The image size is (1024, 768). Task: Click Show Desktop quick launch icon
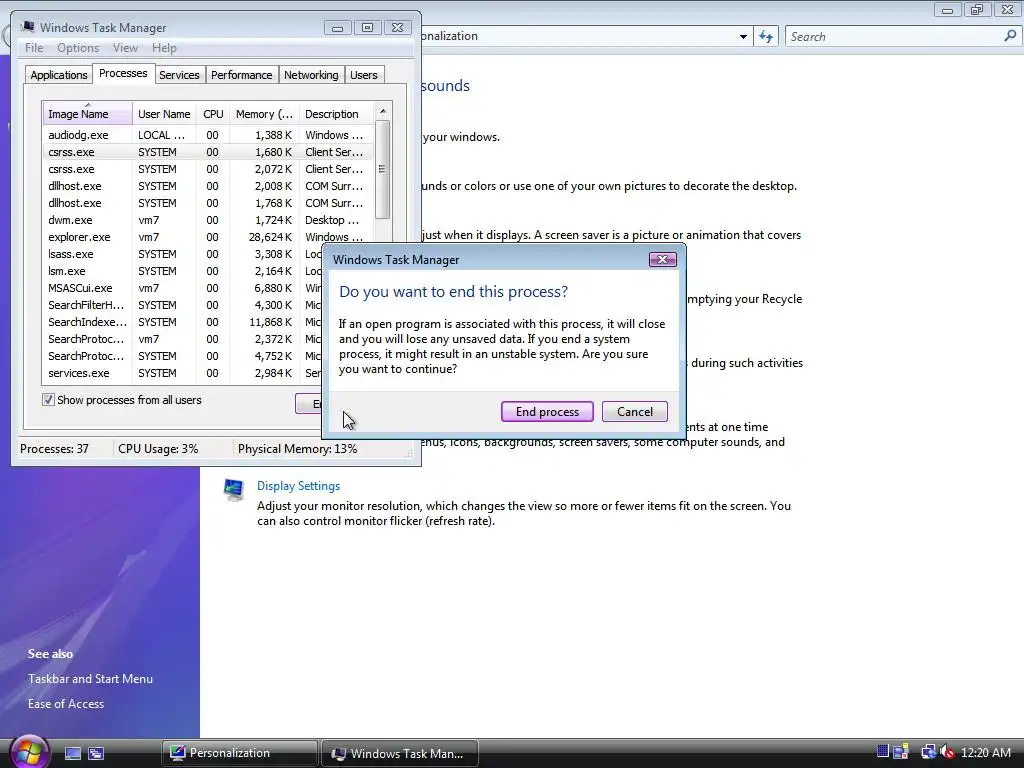[72, 754]
